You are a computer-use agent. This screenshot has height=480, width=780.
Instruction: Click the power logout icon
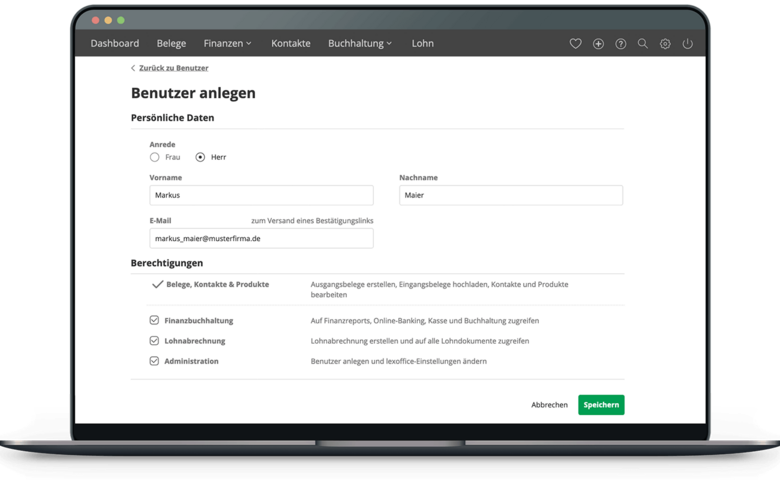tap(687, 44)
